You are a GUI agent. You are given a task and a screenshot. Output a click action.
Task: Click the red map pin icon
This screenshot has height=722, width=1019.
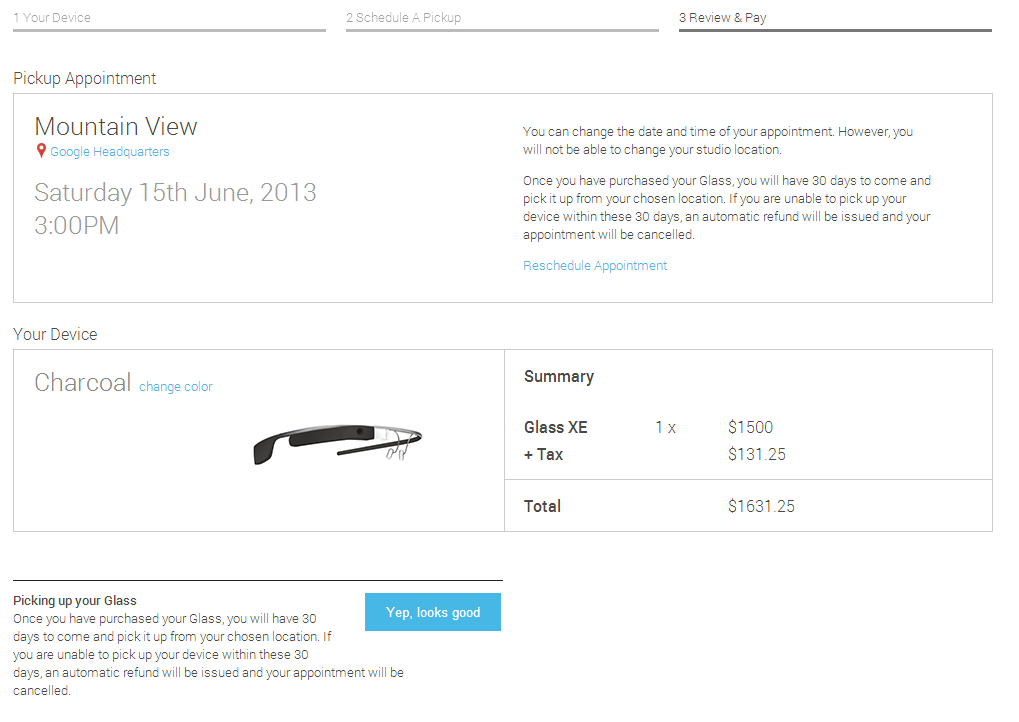click(x=41, y=151)
